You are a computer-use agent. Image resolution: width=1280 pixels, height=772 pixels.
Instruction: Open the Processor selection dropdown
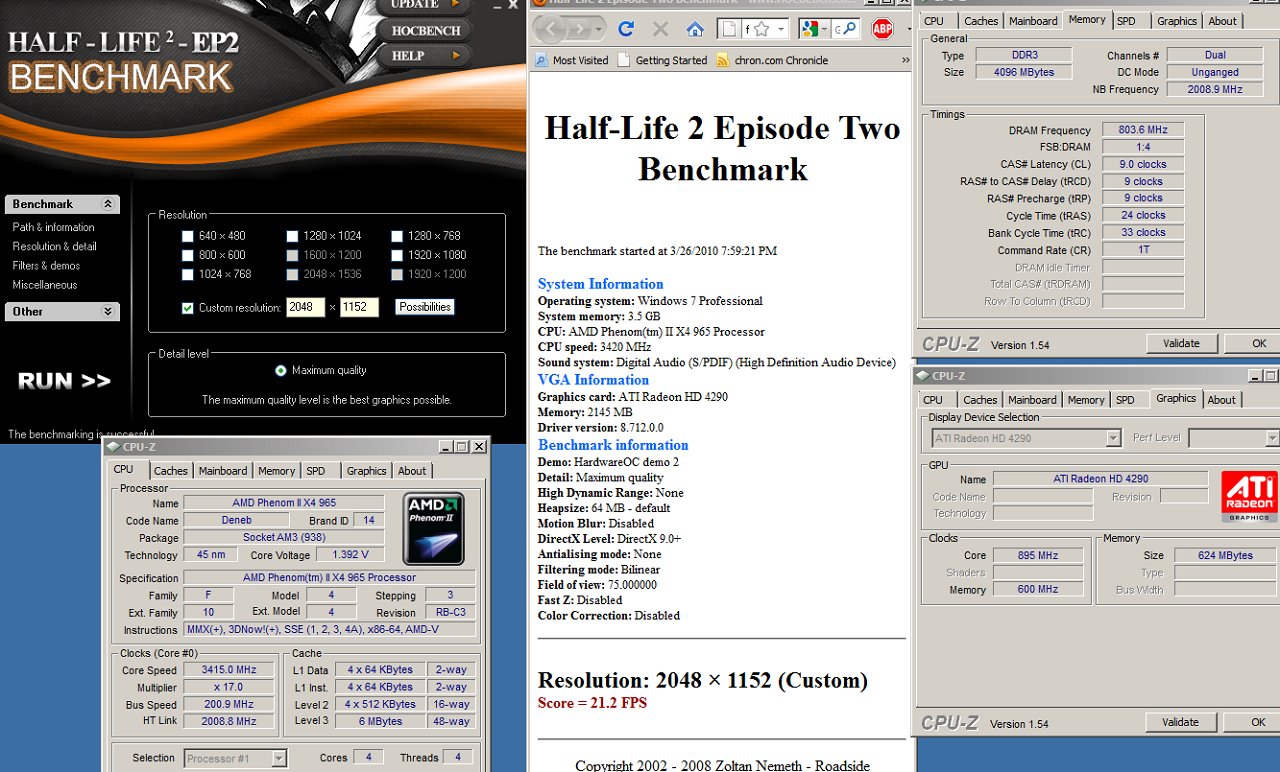(279, 758)
